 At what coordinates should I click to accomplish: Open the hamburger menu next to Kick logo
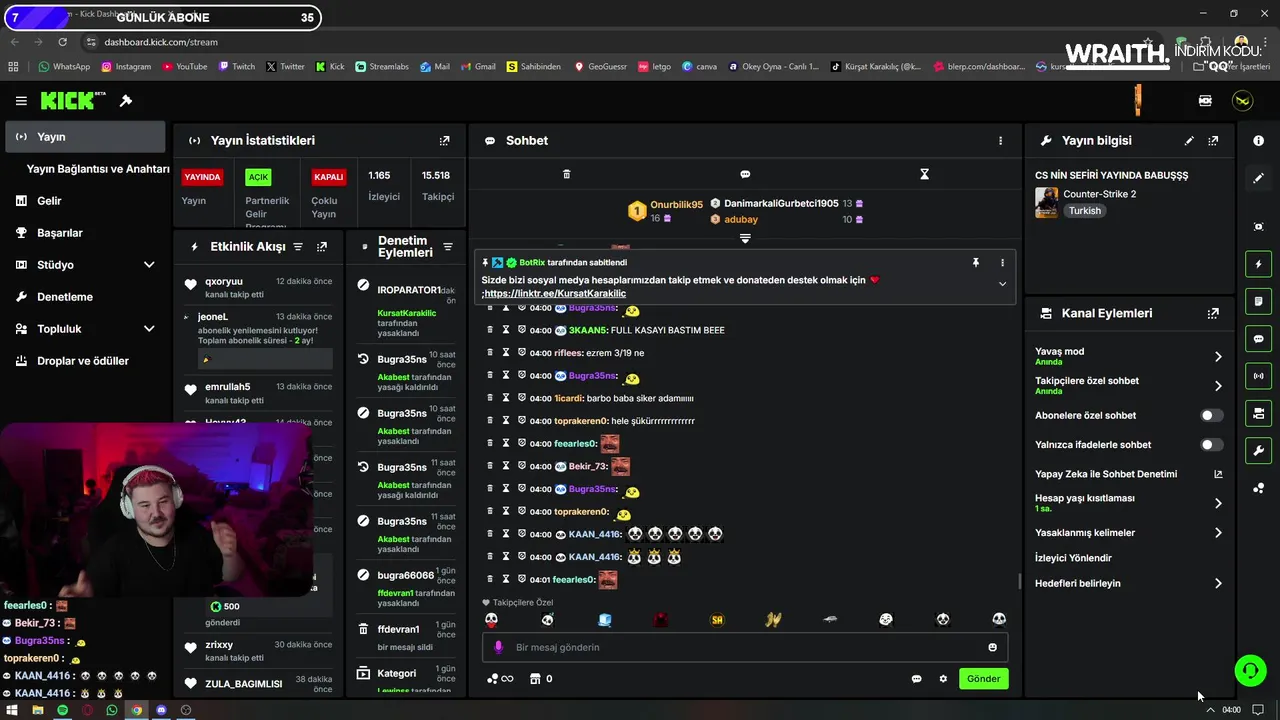click(x=21, y=101)
